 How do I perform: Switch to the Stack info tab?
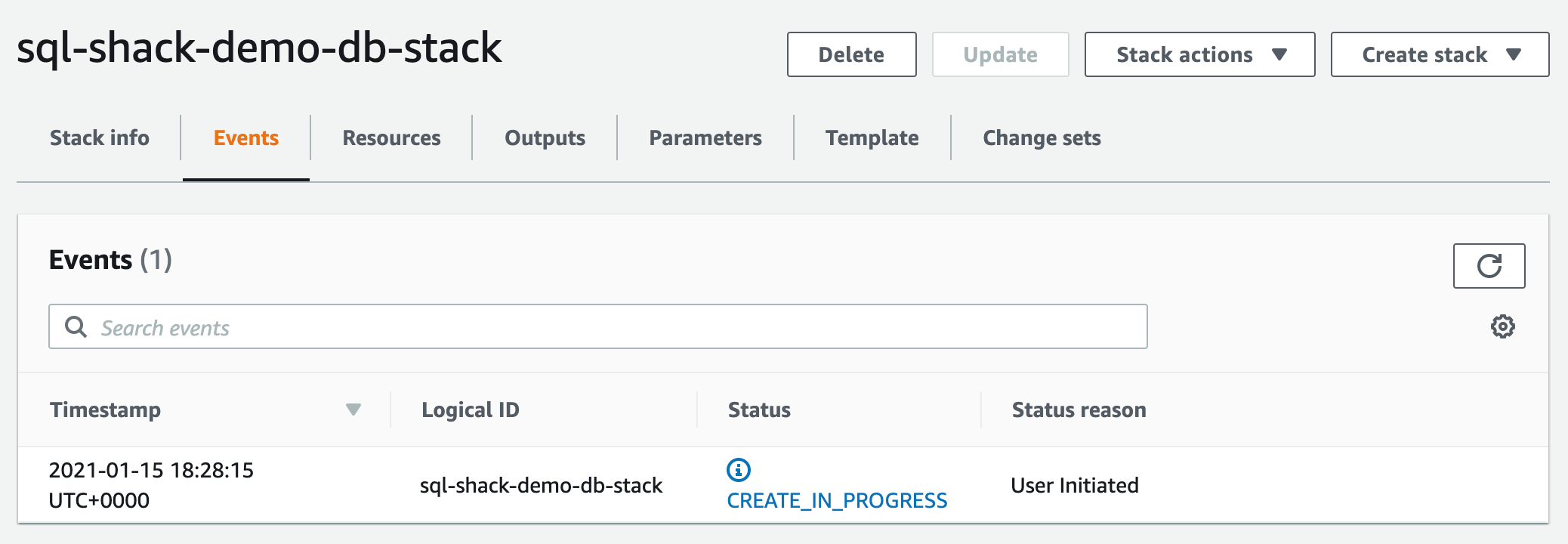100,138
